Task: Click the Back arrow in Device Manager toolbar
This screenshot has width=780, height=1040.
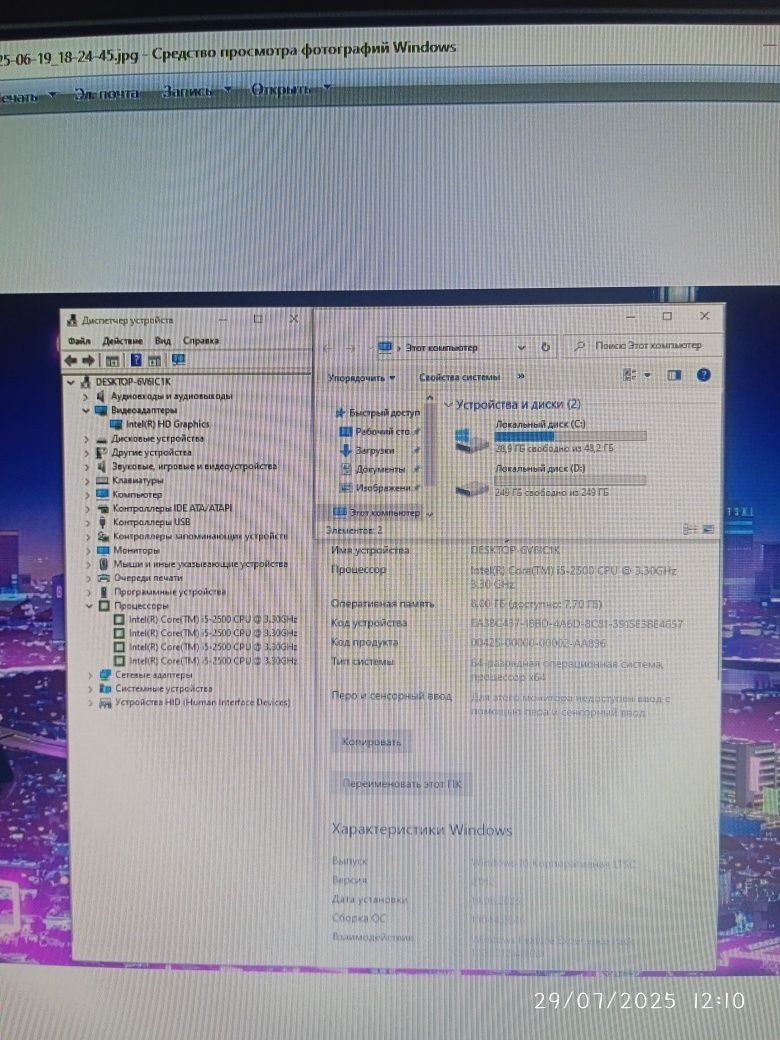Action: pos(71,360)
